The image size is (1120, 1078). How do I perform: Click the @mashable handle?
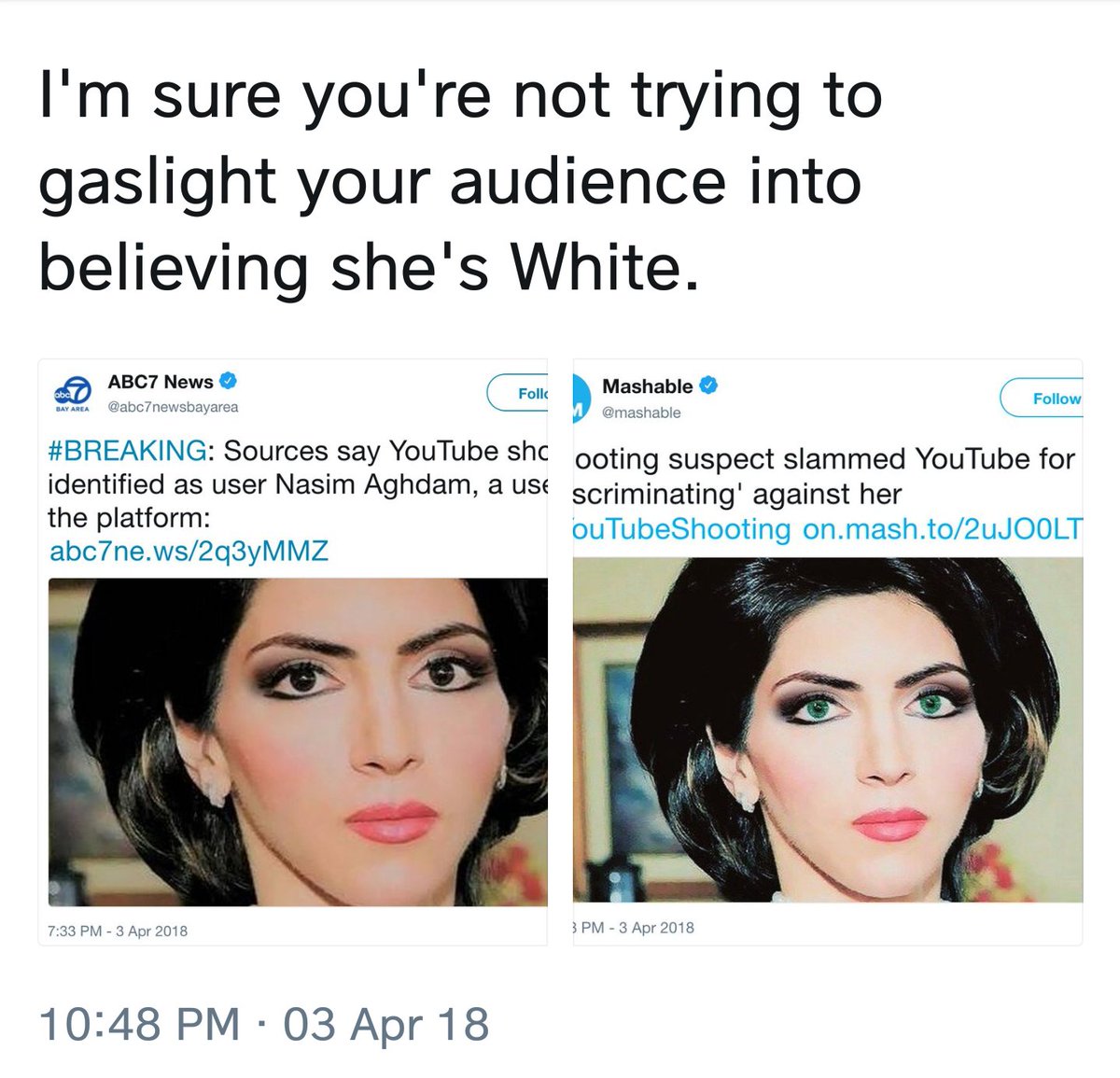pyautogui.click(x=641, y=413)
